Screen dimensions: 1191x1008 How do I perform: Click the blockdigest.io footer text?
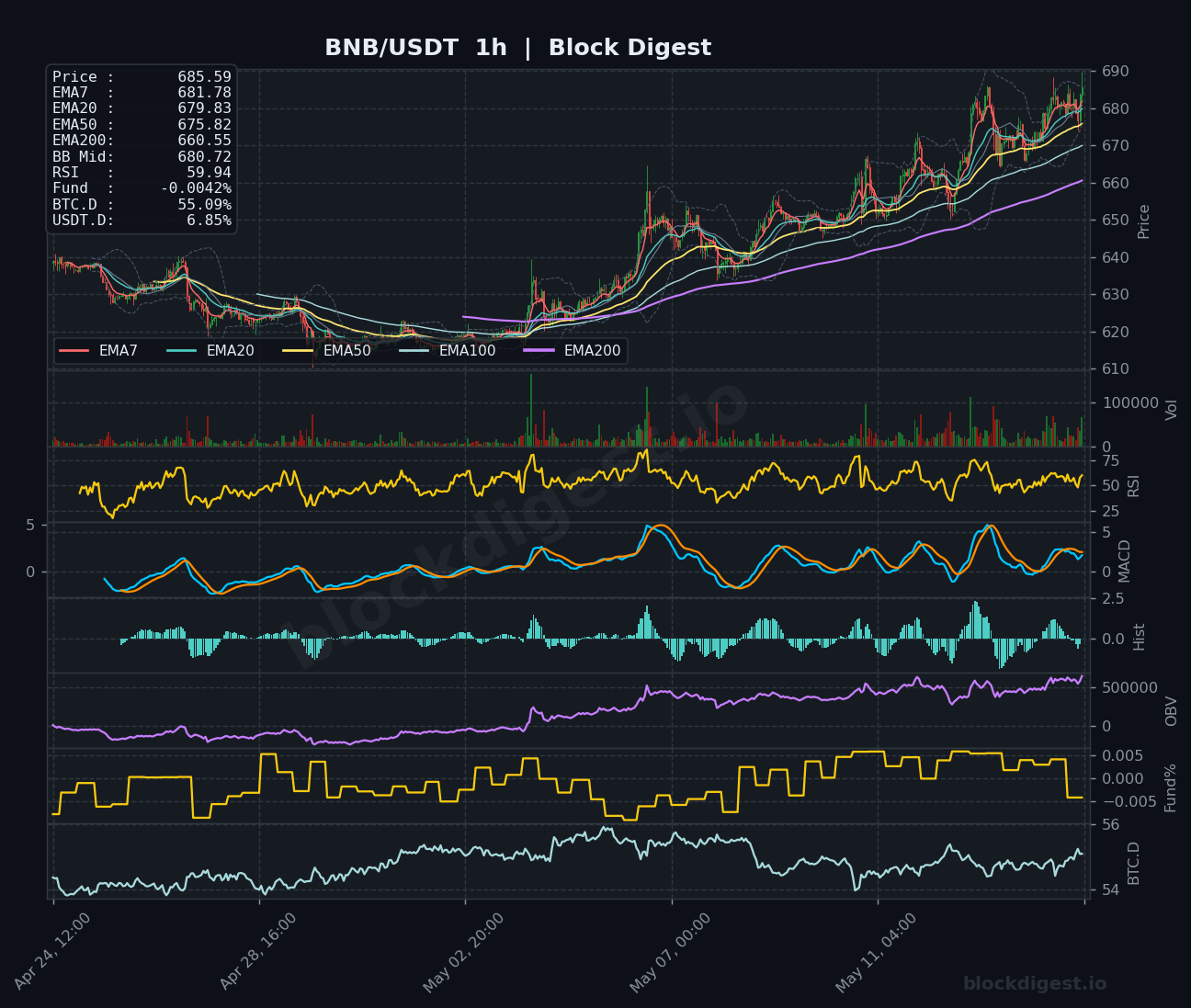(1035, 984)
